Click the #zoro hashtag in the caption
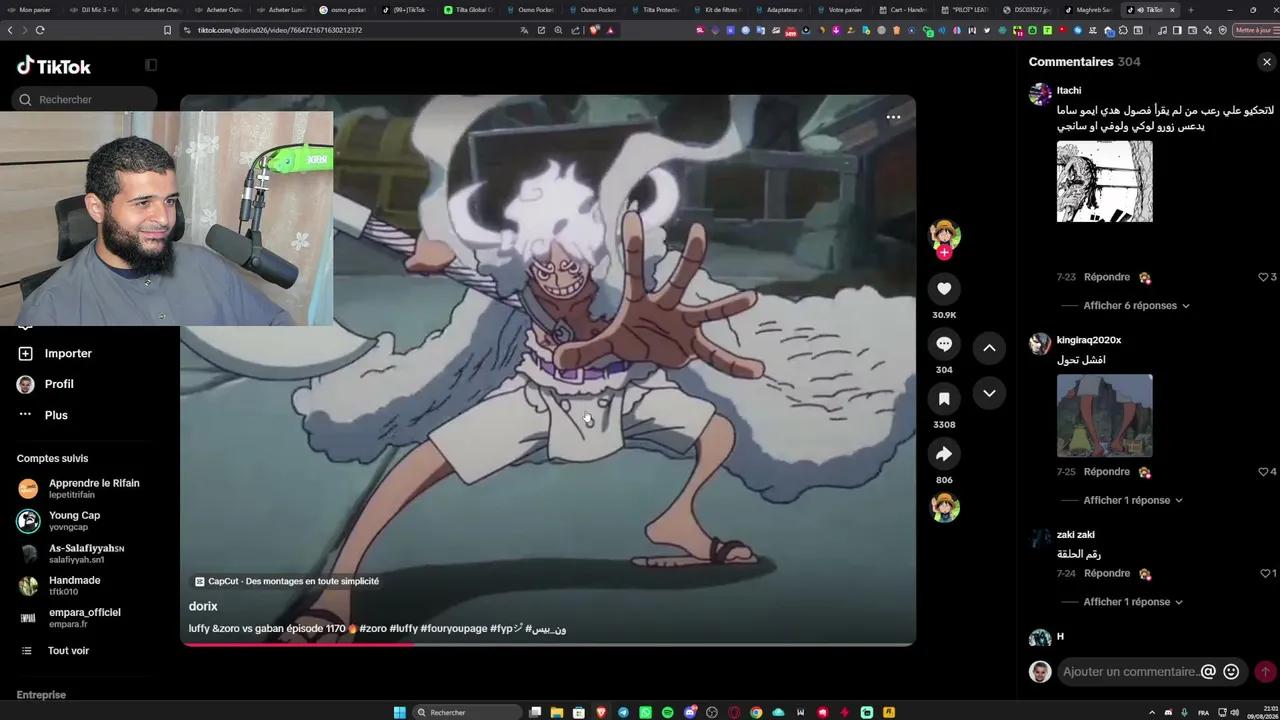1280x720 pixels. pos(373,629)
